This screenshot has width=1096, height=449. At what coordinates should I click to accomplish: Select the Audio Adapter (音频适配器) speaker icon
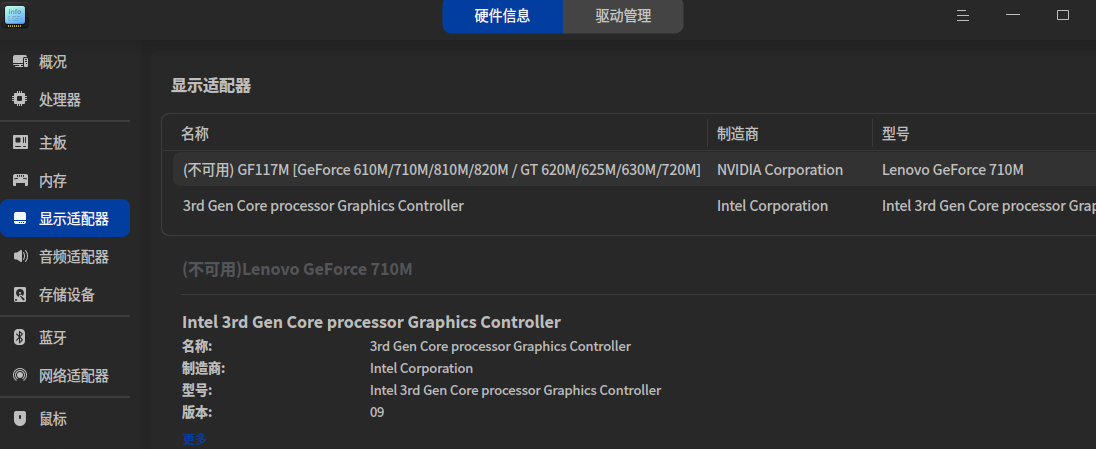point(20,257)
